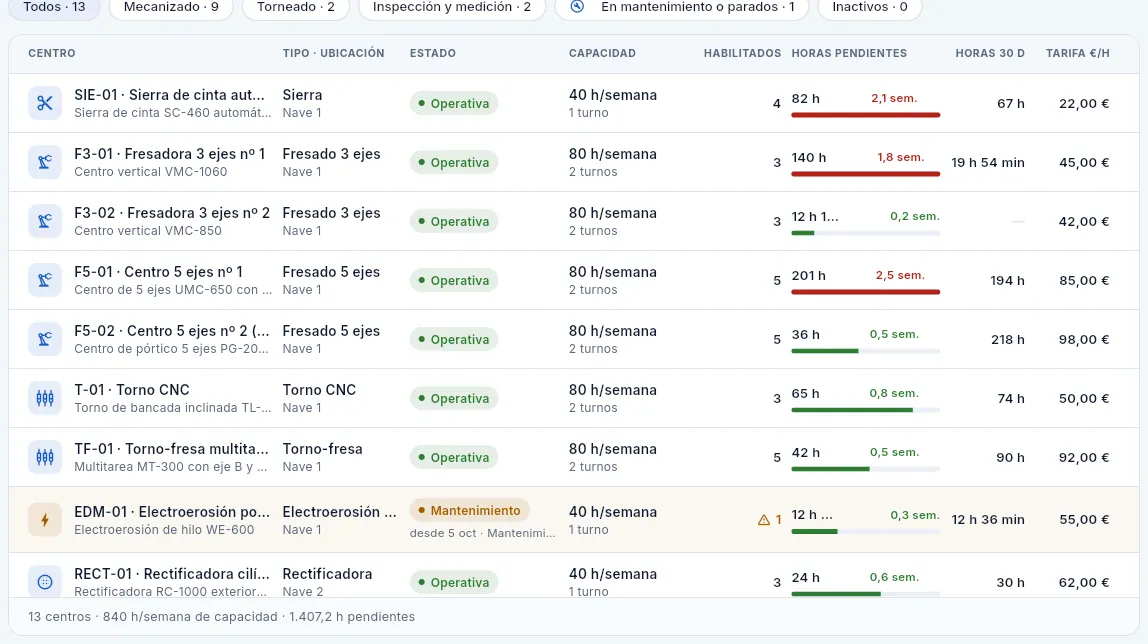Open TF-01 · Torno-fresa multitarea row name
Screen dimensions: 1148x644
pyautogui.click(x=171, y=449)
